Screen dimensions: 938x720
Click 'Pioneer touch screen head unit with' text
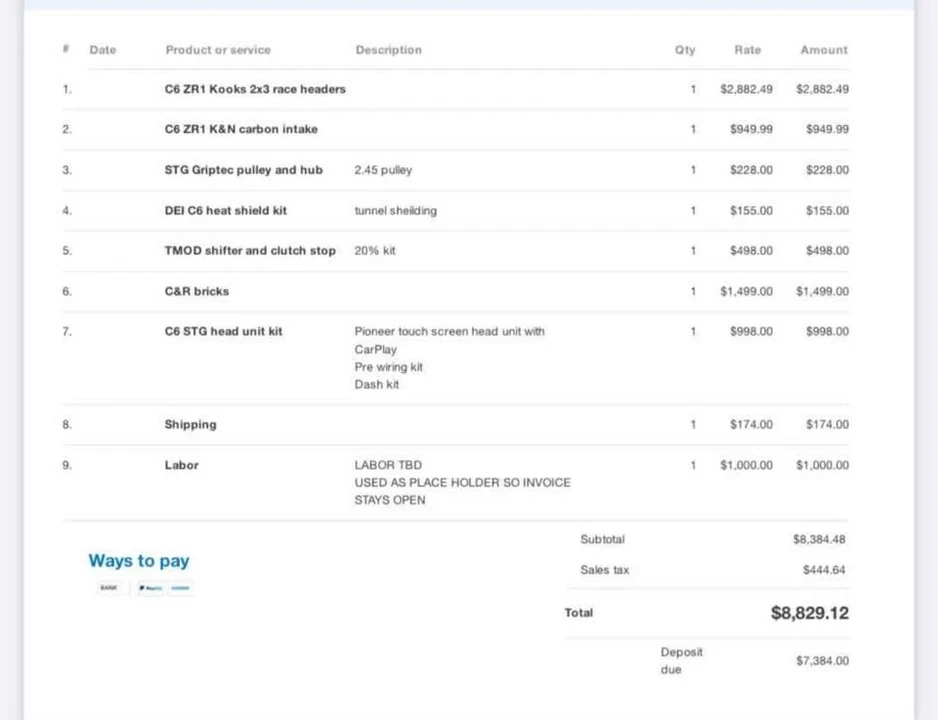[x=449, y=331]
